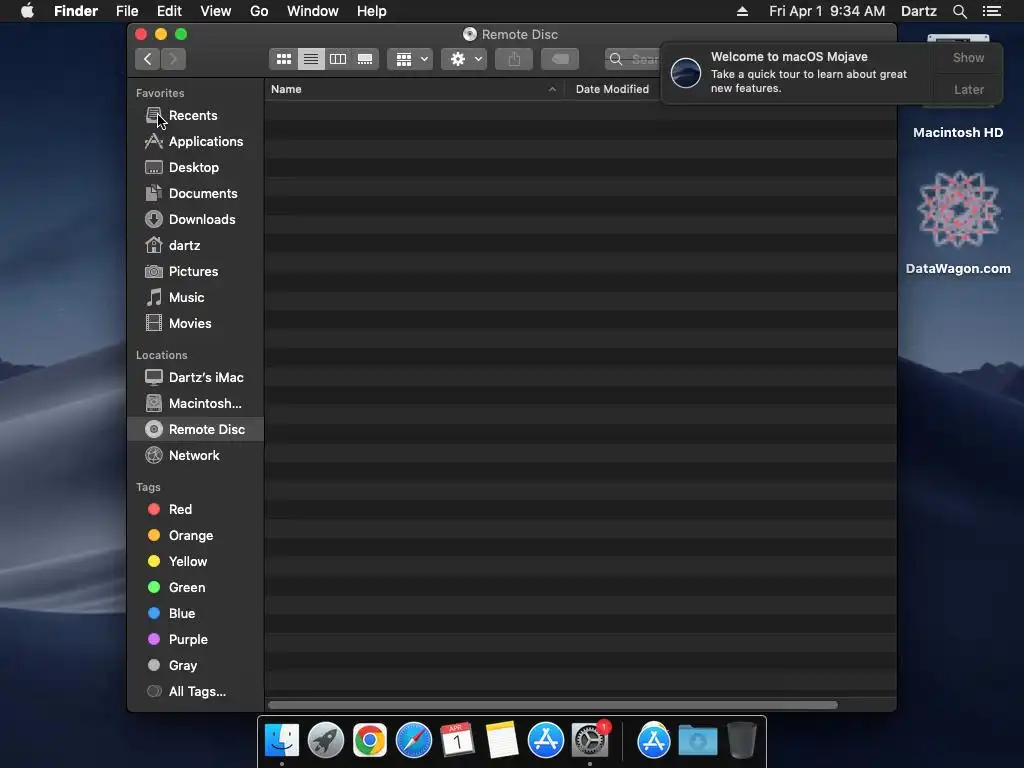Open the Edit menu
Image resolution: width=1024 pixels, height=768 pixels.
(169, 11)
